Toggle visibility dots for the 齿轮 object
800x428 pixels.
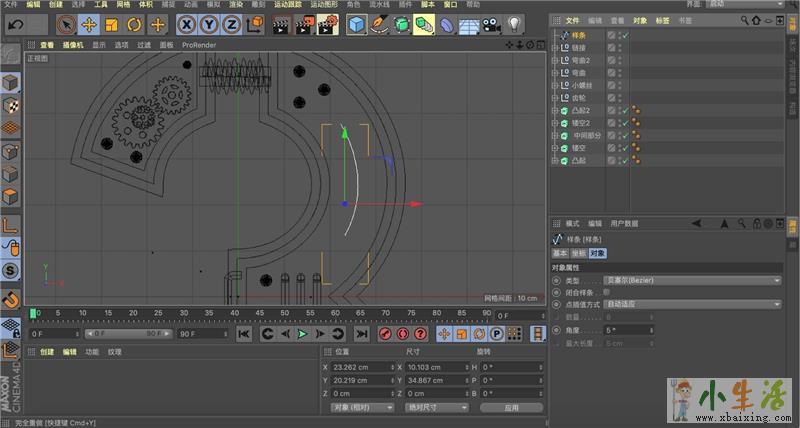pos(622,98)
